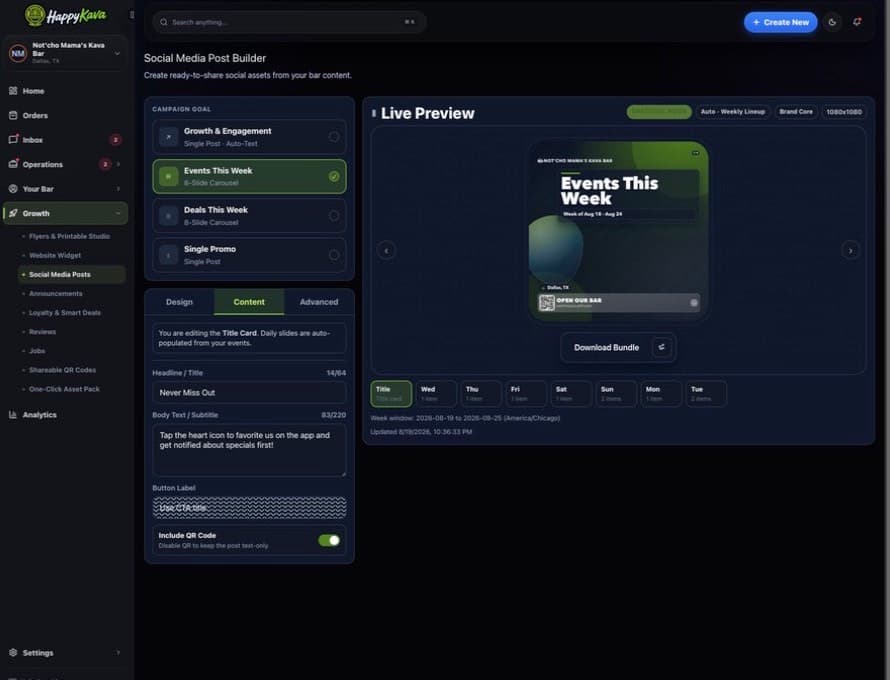Click the Operations icon in the sidebar
890x680 pixels.
pos(13,164)
